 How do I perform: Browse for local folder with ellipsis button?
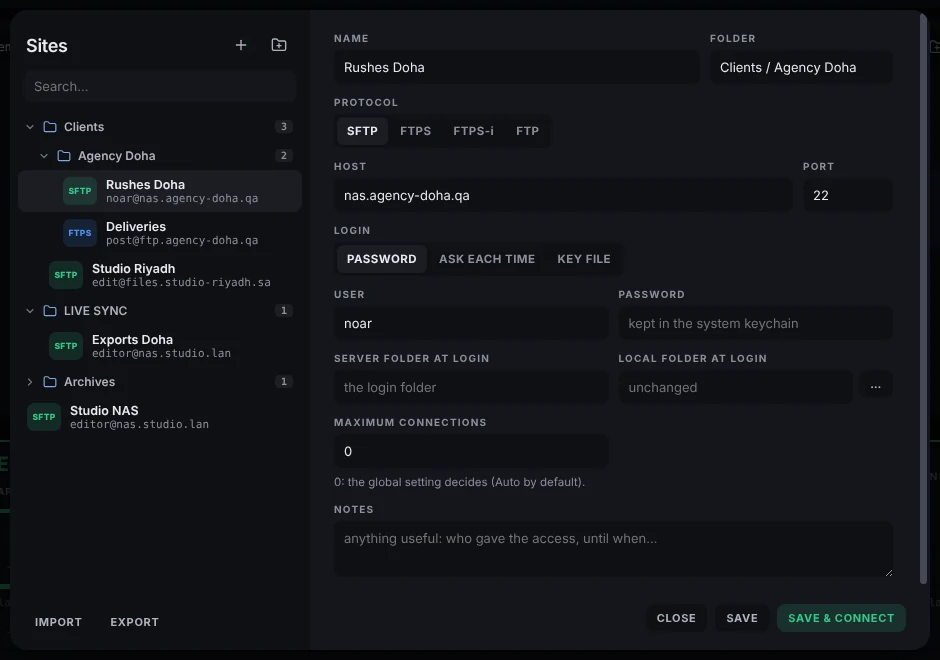(x=875, y=387)
